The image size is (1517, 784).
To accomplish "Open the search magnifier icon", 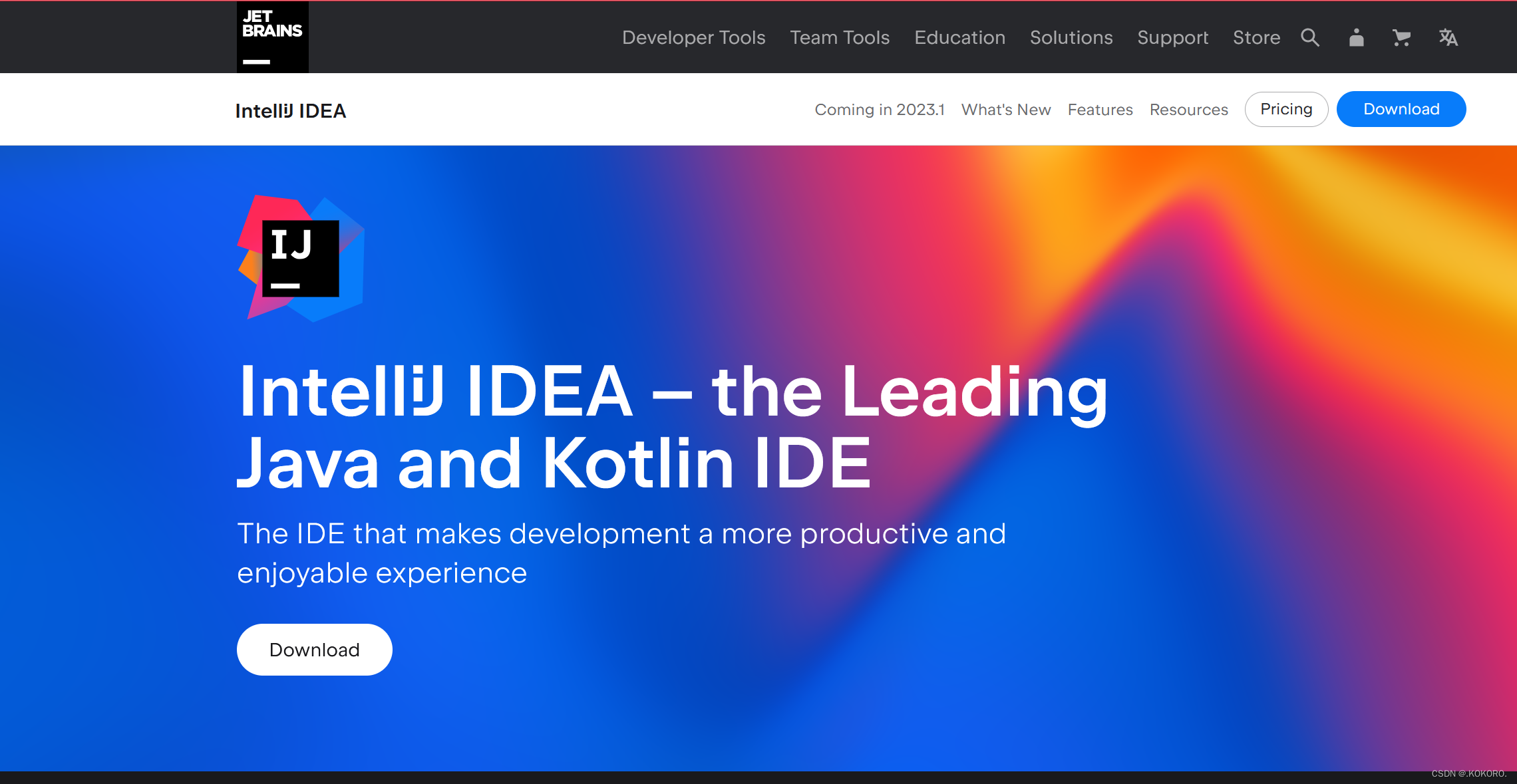I will pyautogui.click(x=1309, y=37).
